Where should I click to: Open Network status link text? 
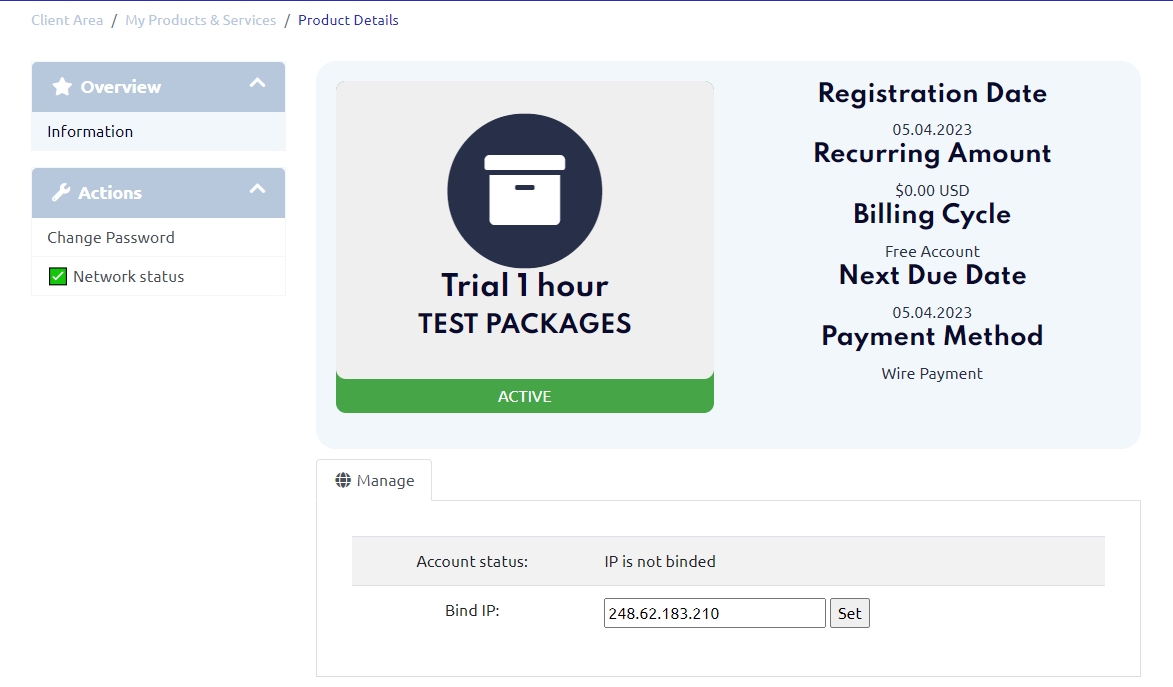coord(129,277)
